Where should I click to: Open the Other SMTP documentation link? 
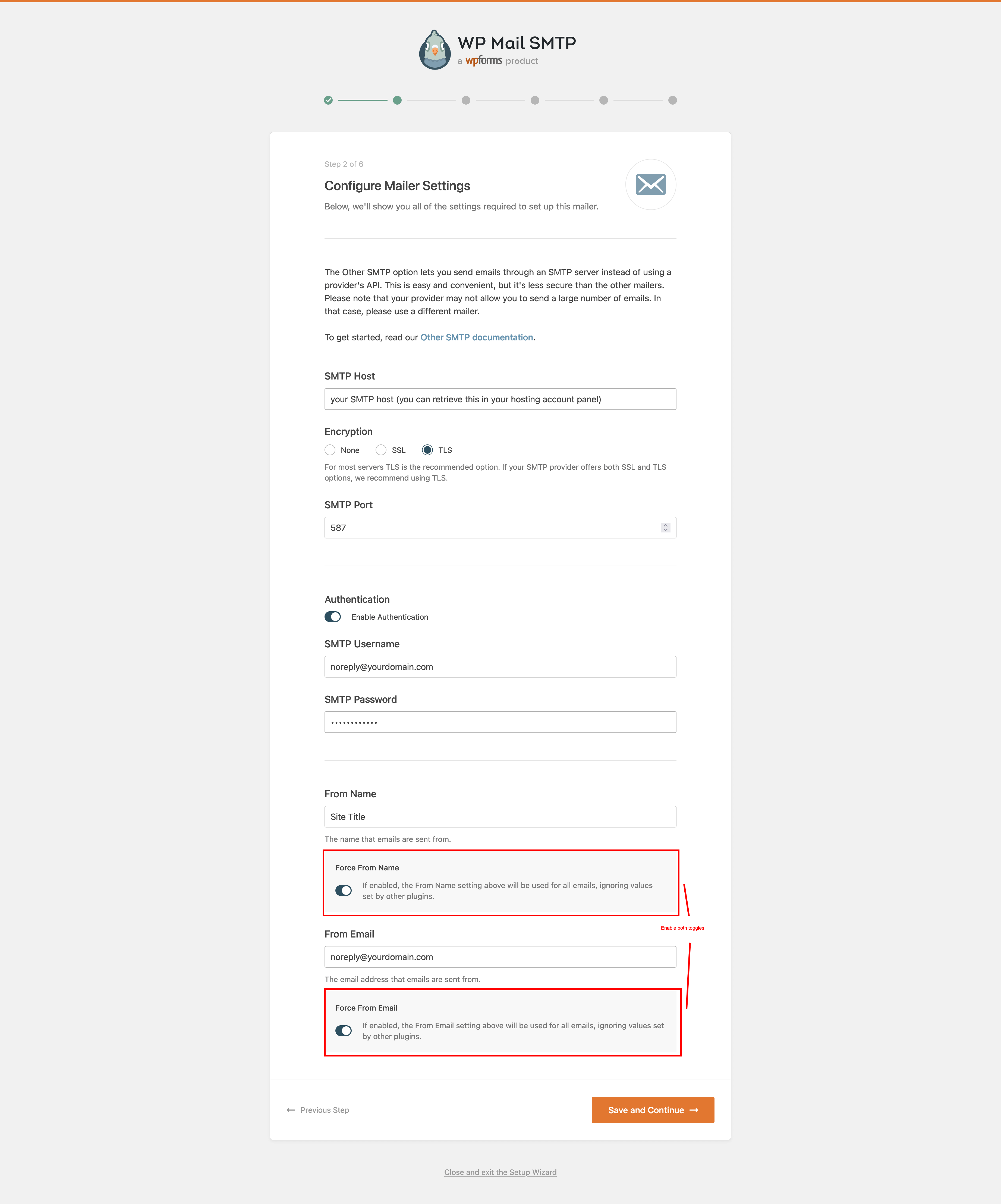pyautogui.click(x=477, y=337)
